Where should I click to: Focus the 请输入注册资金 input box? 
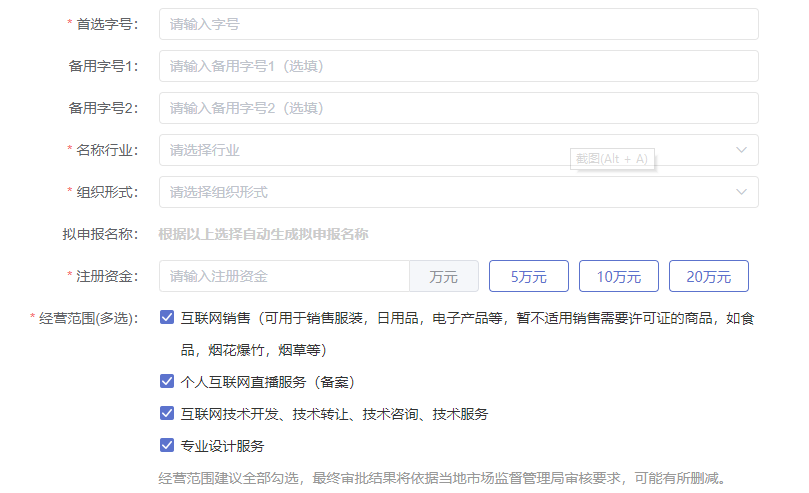285,276
